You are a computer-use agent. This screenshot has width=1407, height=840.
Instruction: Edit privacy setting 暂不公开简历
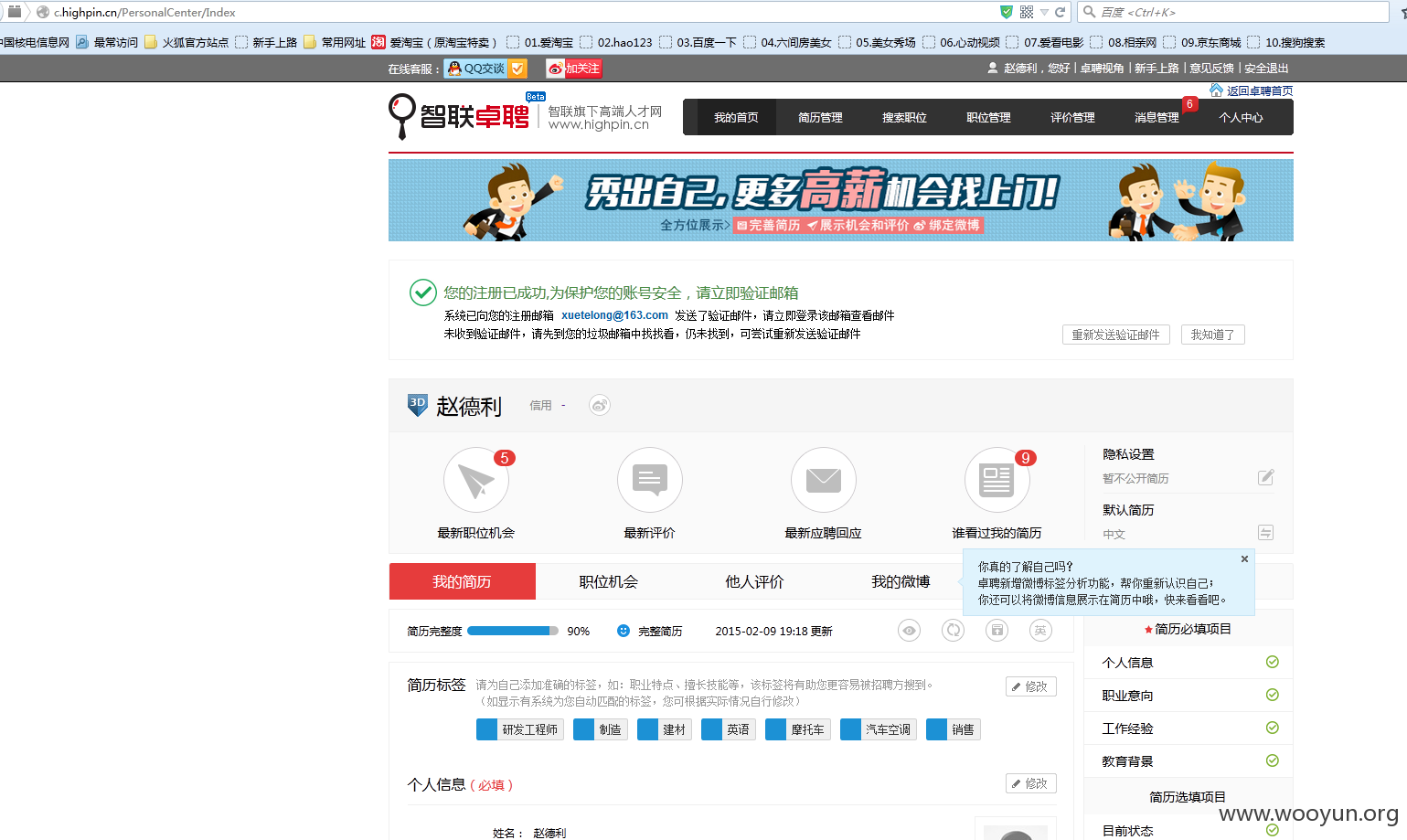click(x=1266, y=477)
